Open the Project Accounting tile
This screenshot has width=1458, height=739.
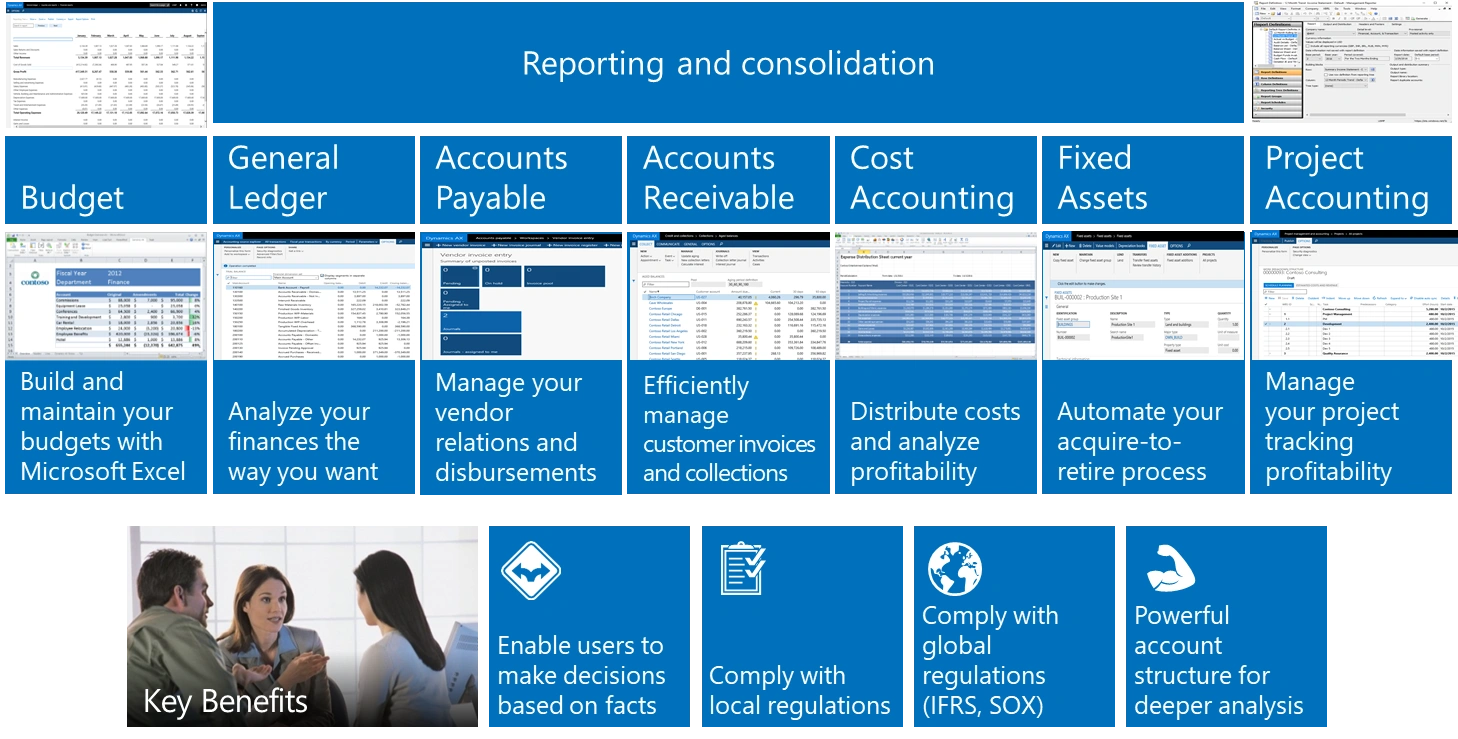[1351, 181]
